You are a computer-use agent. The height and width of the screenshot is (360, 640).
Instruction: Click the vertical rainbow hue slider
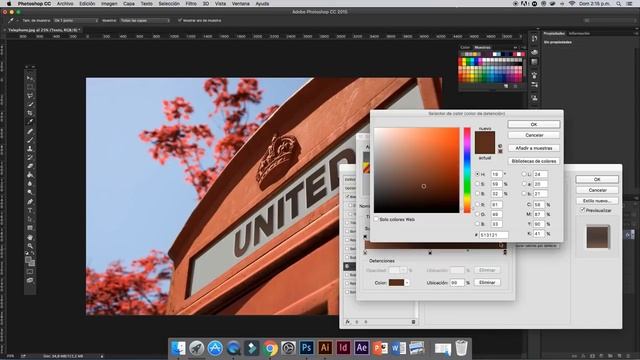(x=467, y=170)
